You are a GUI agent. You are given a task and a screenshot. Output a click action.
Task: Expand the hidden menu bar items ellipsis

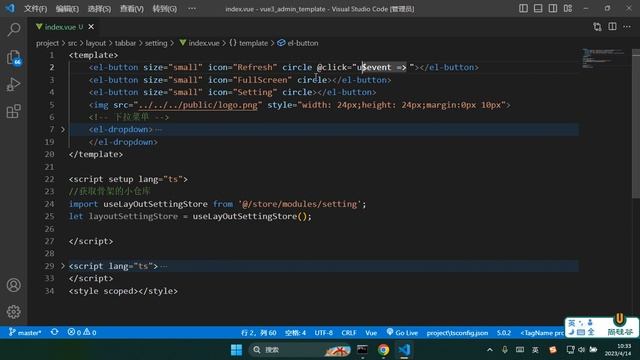tap(192, 9)
